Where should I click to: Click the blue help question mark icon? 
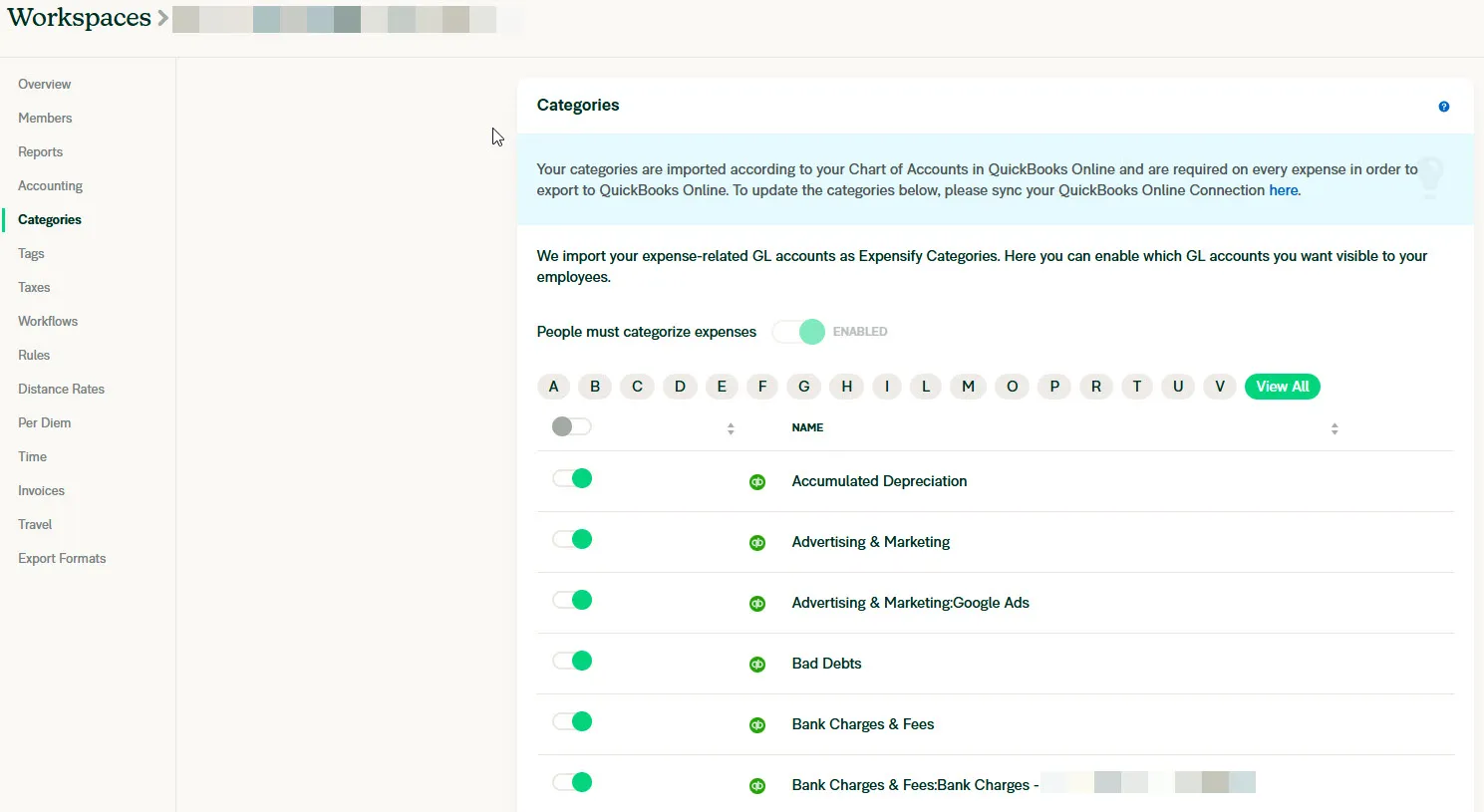(x=1443, y=107)
